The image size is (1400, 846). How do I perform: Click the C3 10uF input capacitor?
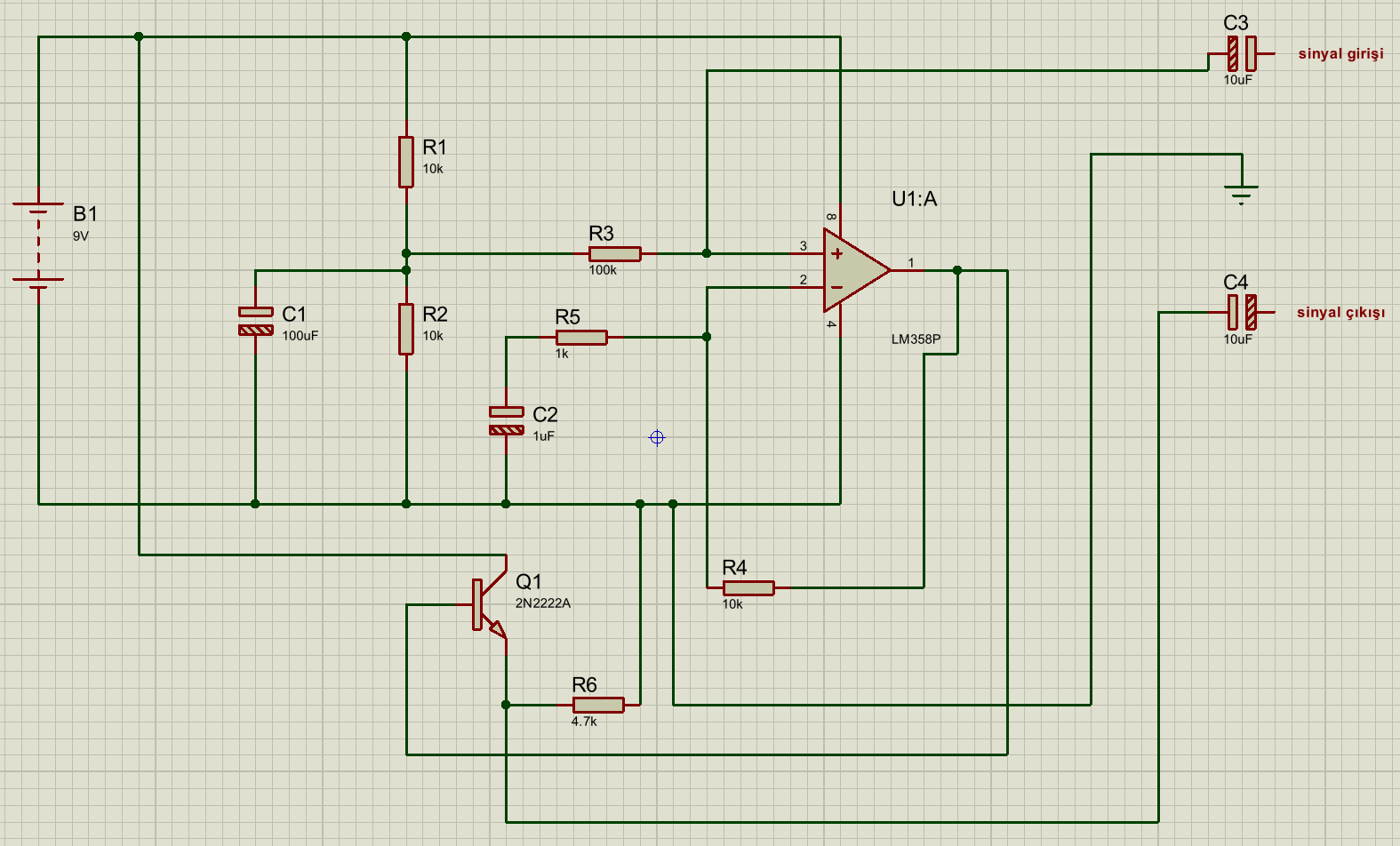[x=1242, y=54]
